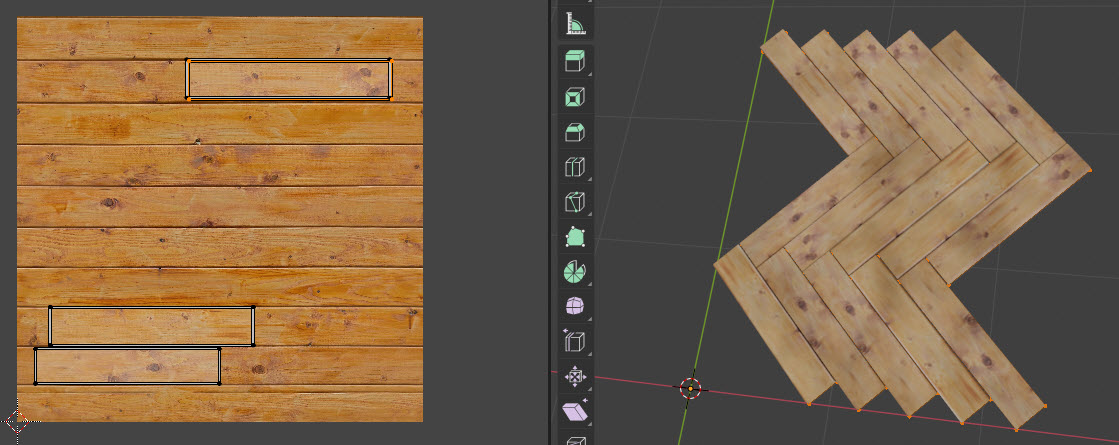The height and width of the screenshot is (445, 1119).
Task: Select the Bevel tool
Action: coord(575,131)
